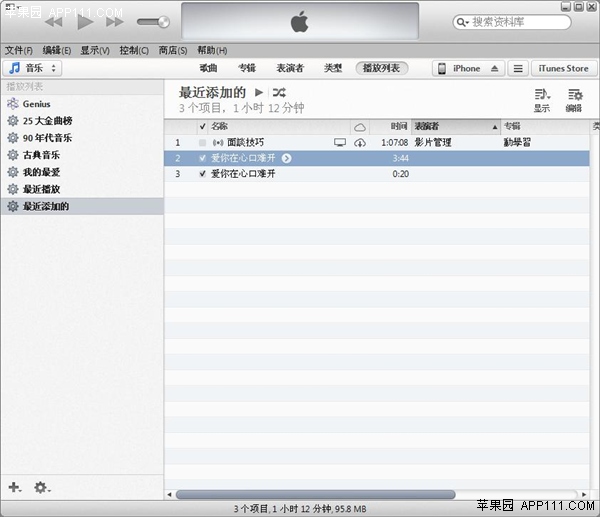Image resolution: width=600 pixels, height=517 pixels.
Task: Uncheck the third row 爱你在心口难开 checkbox
Action: (203, 173)
